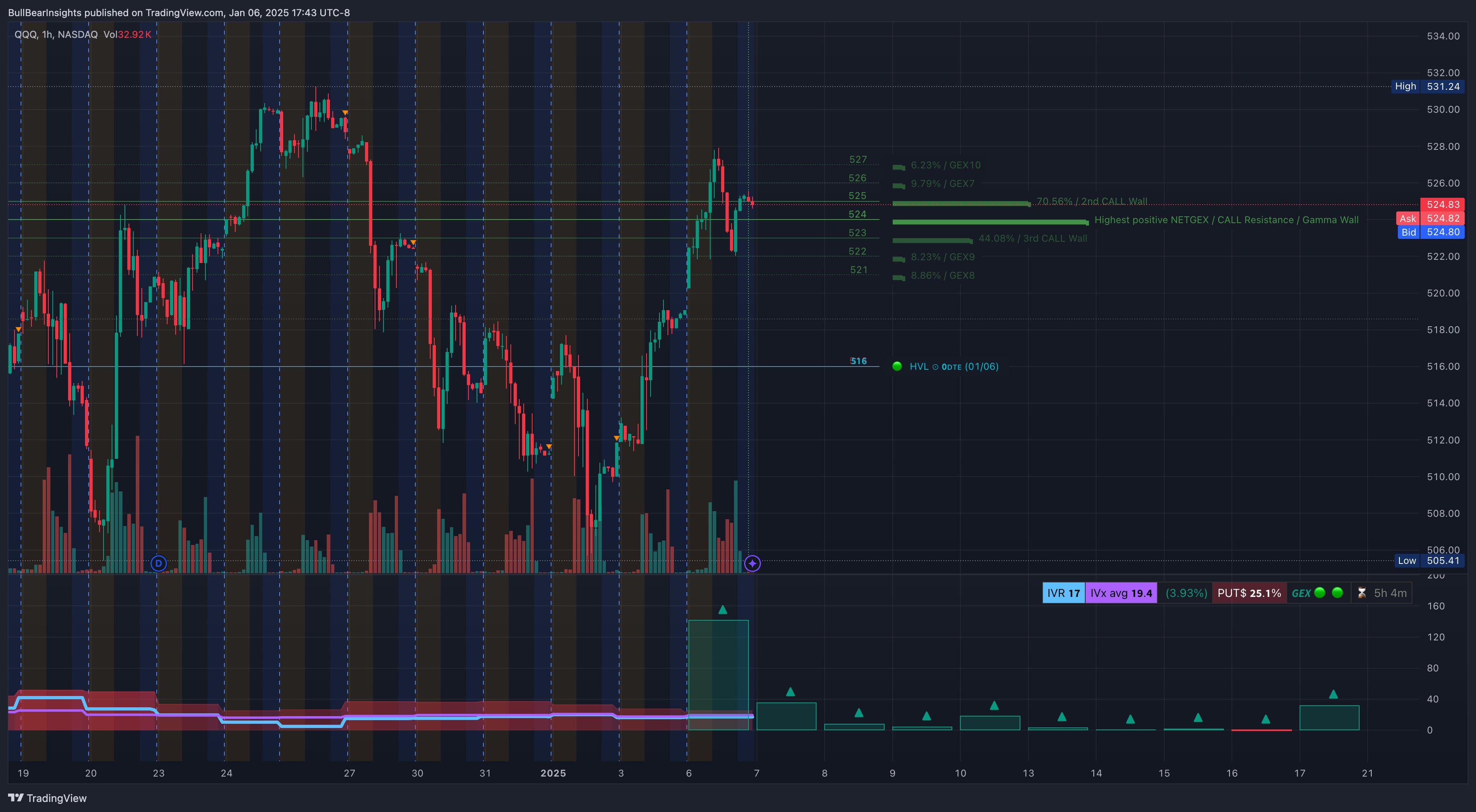Click the green dot beside HVL 0DTE
The width and height of the screenshot is (1476, 812).
tap(897, 366)
